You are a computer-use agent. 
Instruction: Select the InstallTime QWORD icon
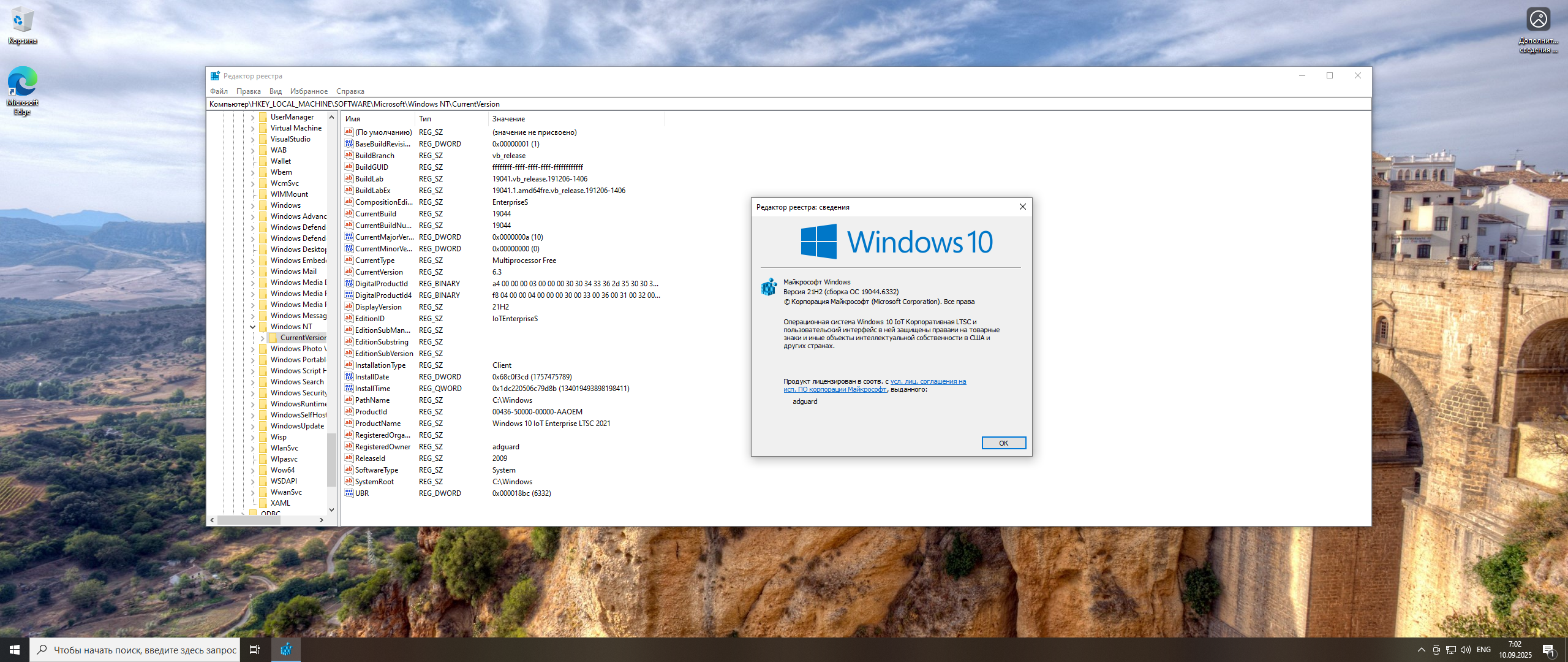pos(349,389)
